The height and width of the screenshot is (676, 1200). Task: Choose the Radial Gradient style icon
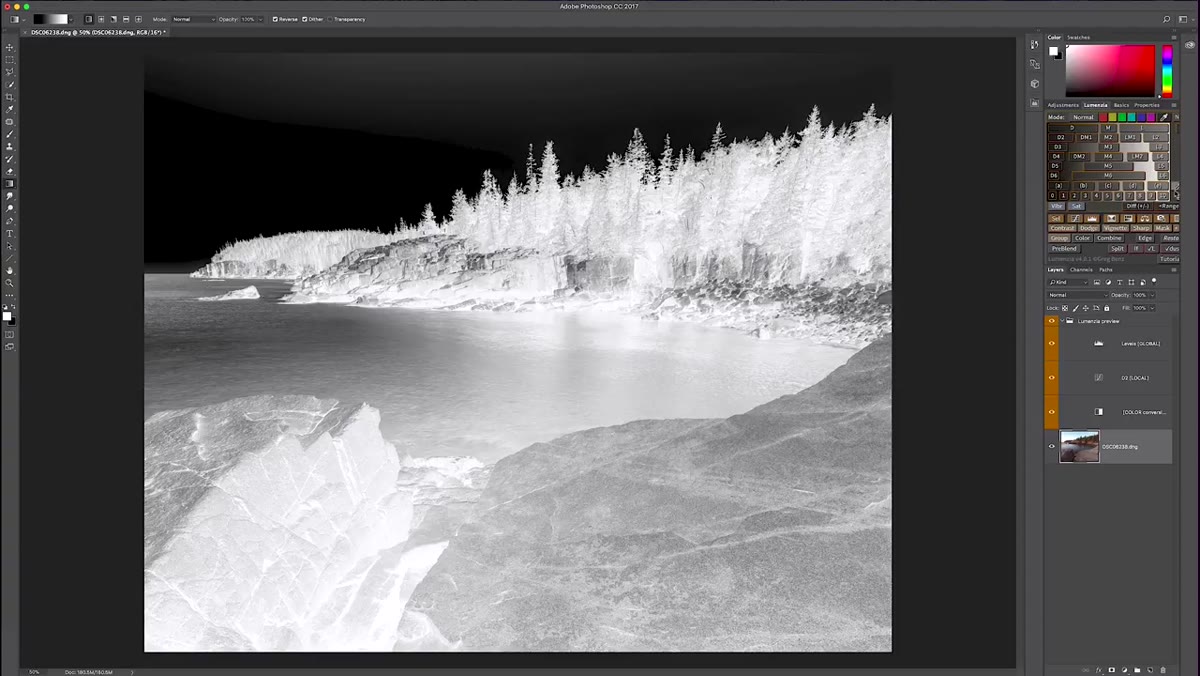coord(101,19)
